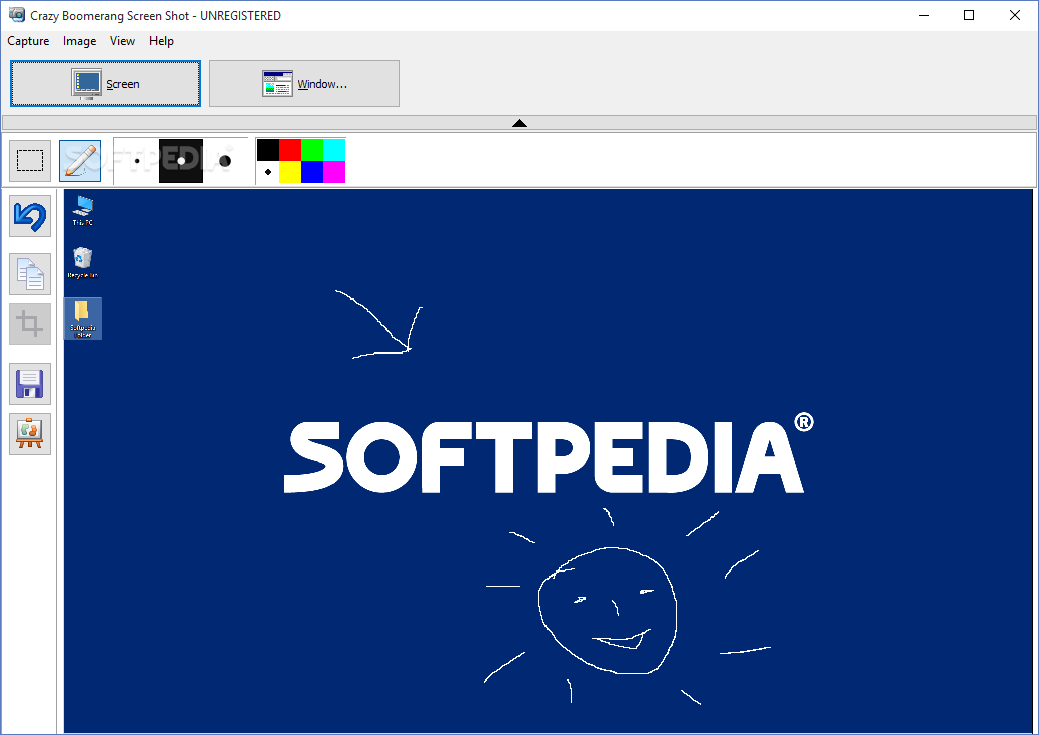Open the View menu
The image size is (1039, 735).
[123, 41]
